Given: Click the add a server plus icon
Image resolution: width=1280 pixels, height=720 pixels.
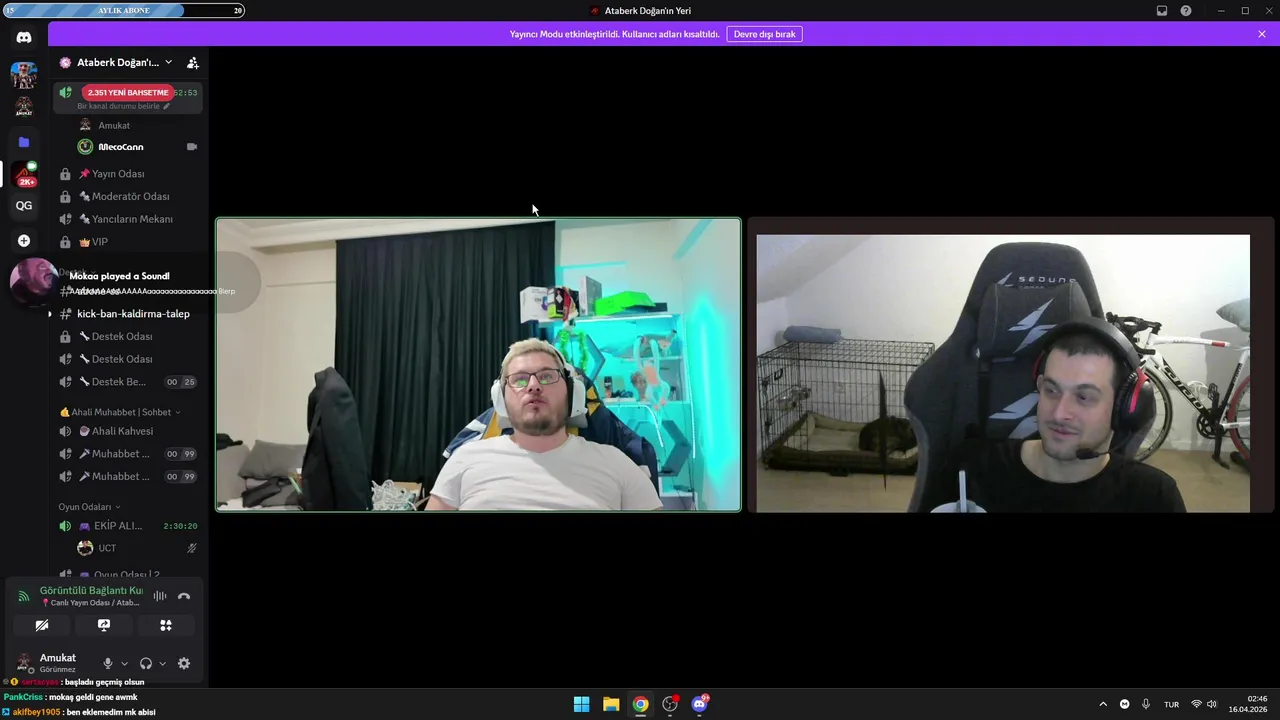Looking at the screenshot, I should point(24,241).
